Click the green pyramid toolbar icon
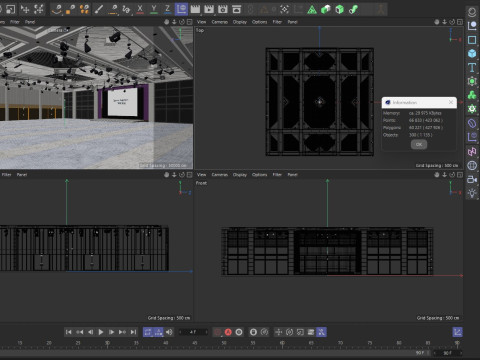 (312, 10)
